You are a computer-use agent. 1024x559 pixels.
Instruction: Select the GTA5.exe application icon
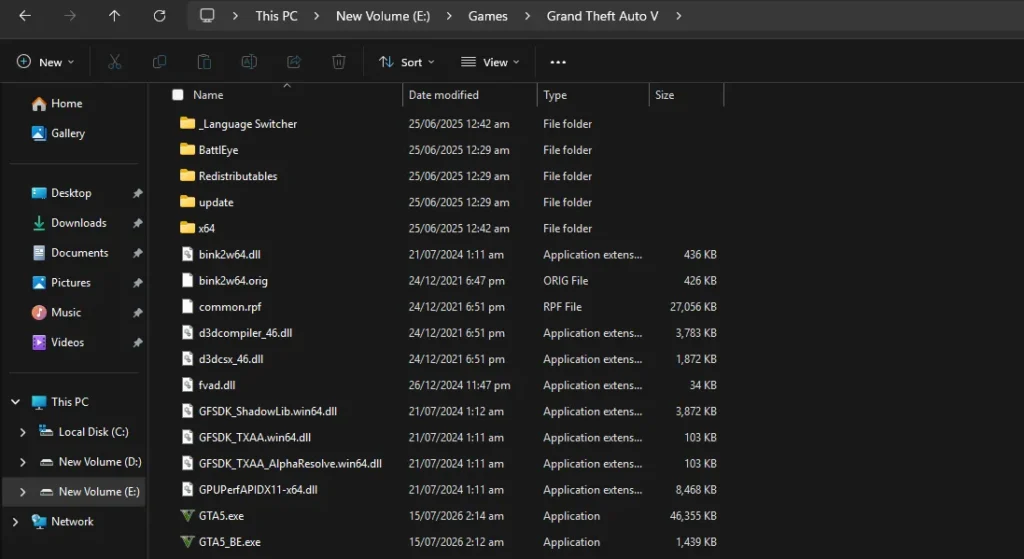187,516
